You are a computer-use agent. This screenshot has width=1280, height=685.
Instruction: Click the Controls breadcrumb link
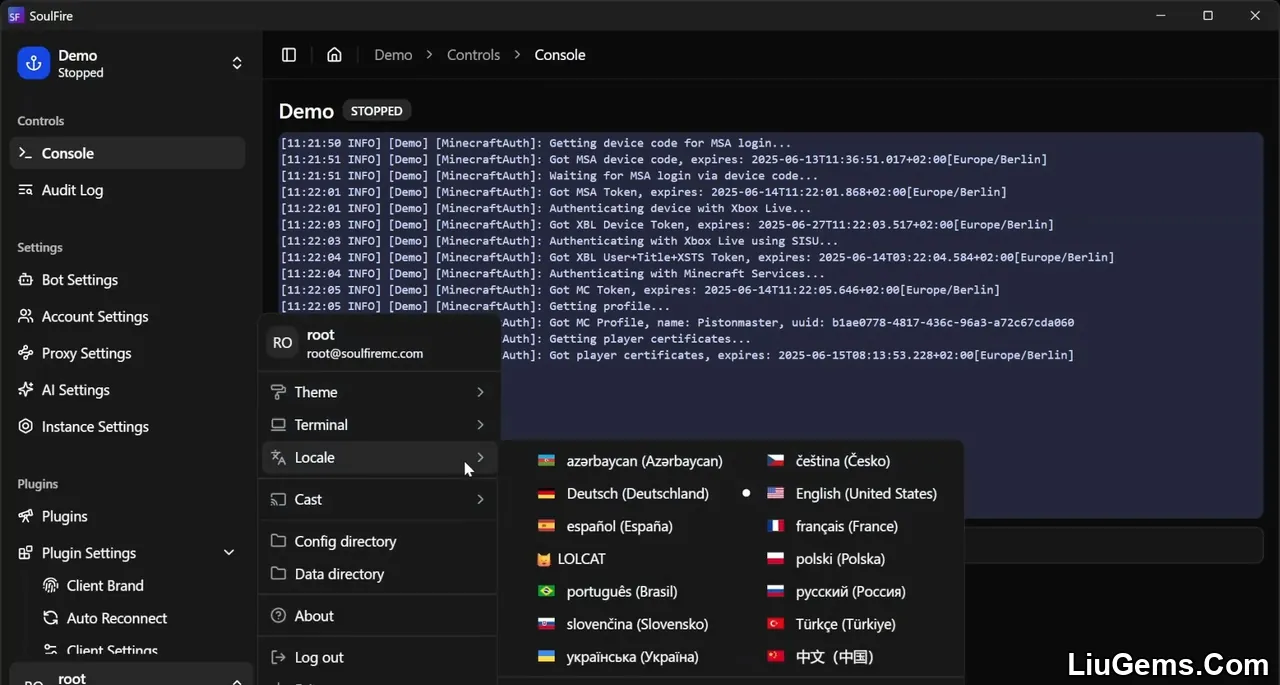473,55
